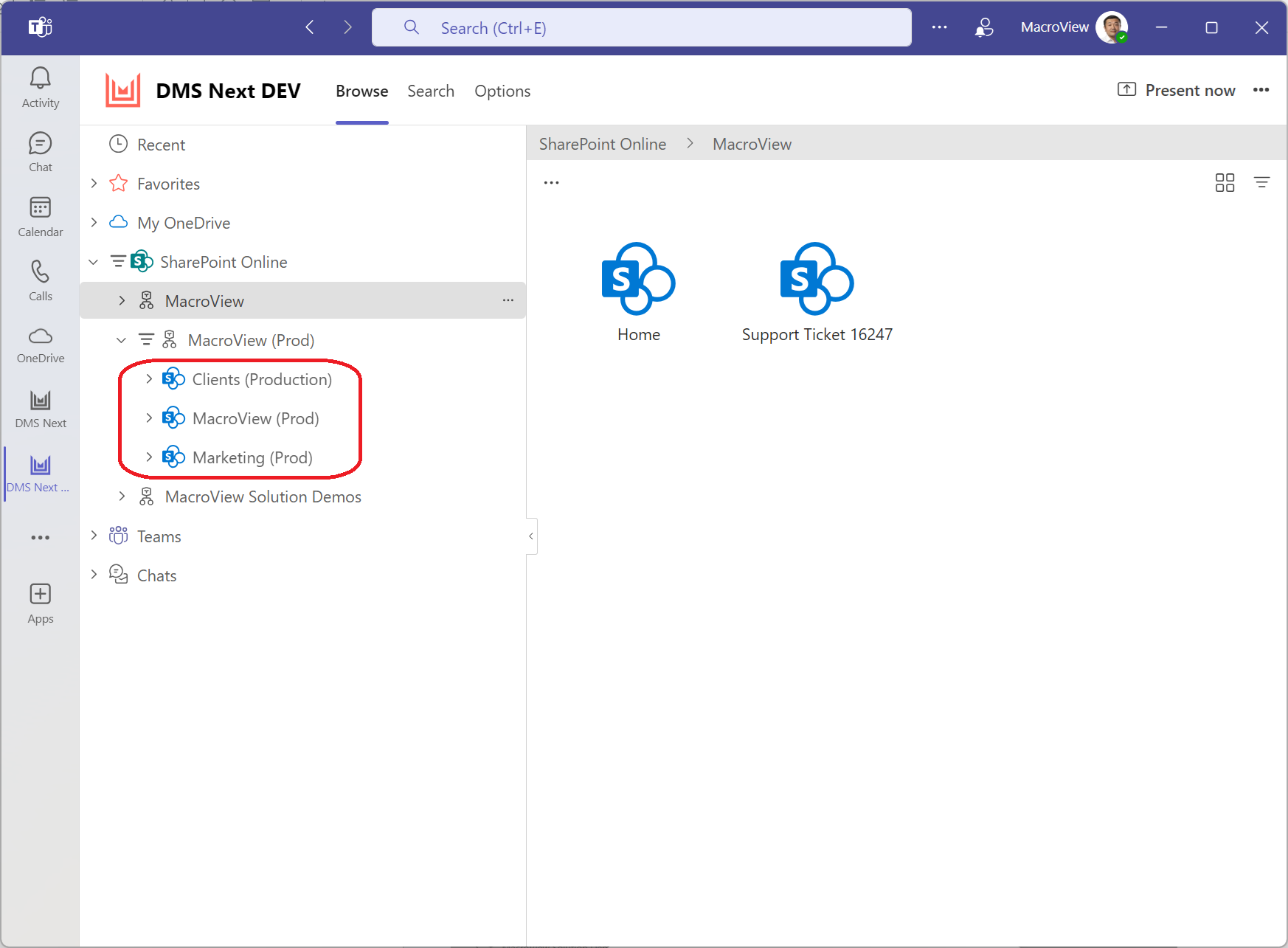Collapse the SharePoint Online node
1288x948 pixels.
pos(94,261)
